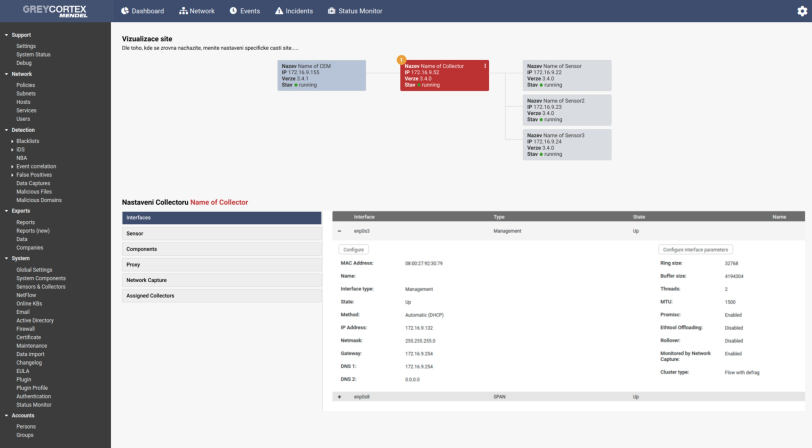
Task: Open System Status in sidebar
Action: coord(33,54)
